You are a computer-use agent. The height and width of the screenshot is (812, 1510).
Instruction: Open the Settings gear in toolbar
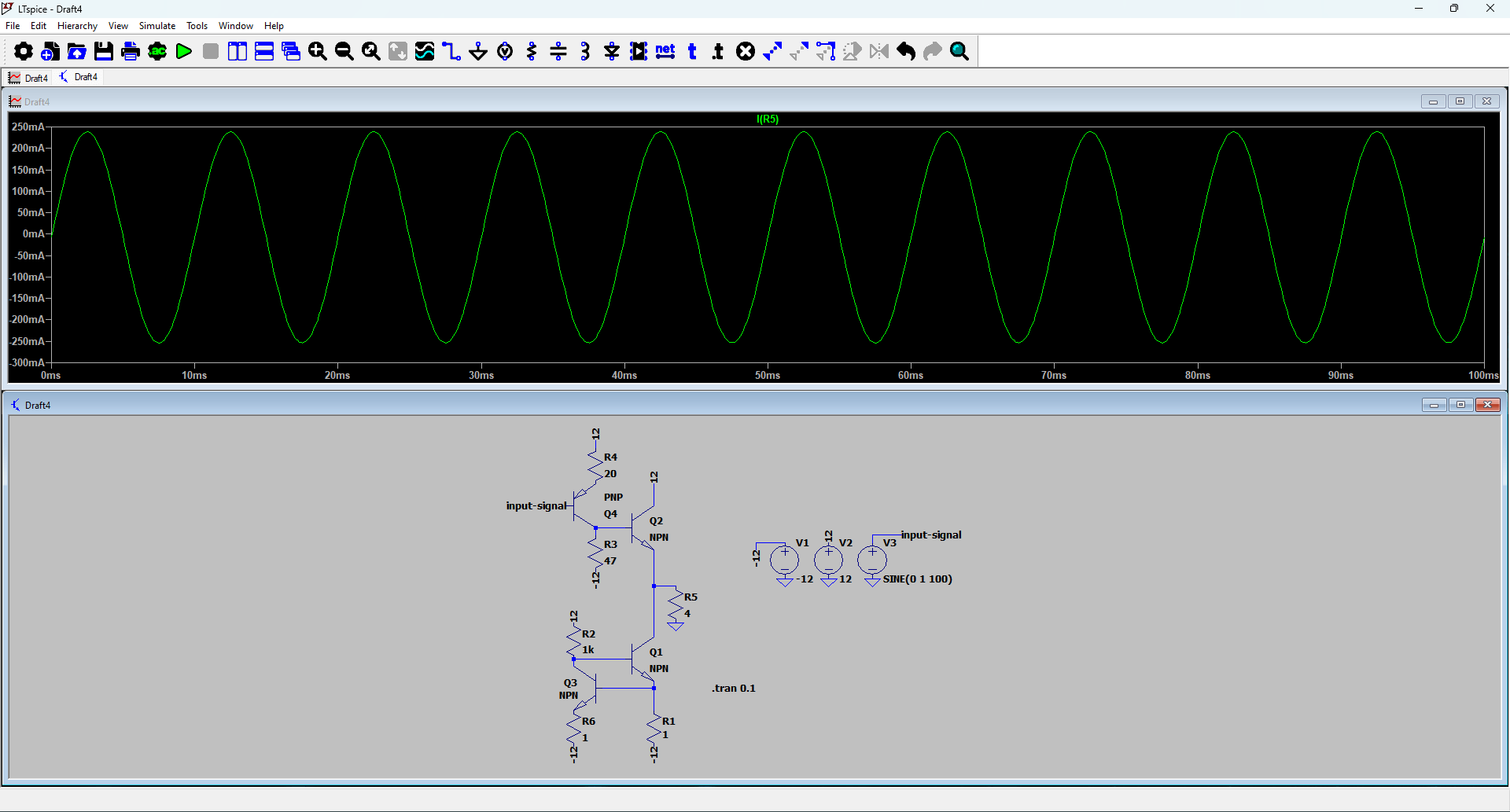click(24, 52)
